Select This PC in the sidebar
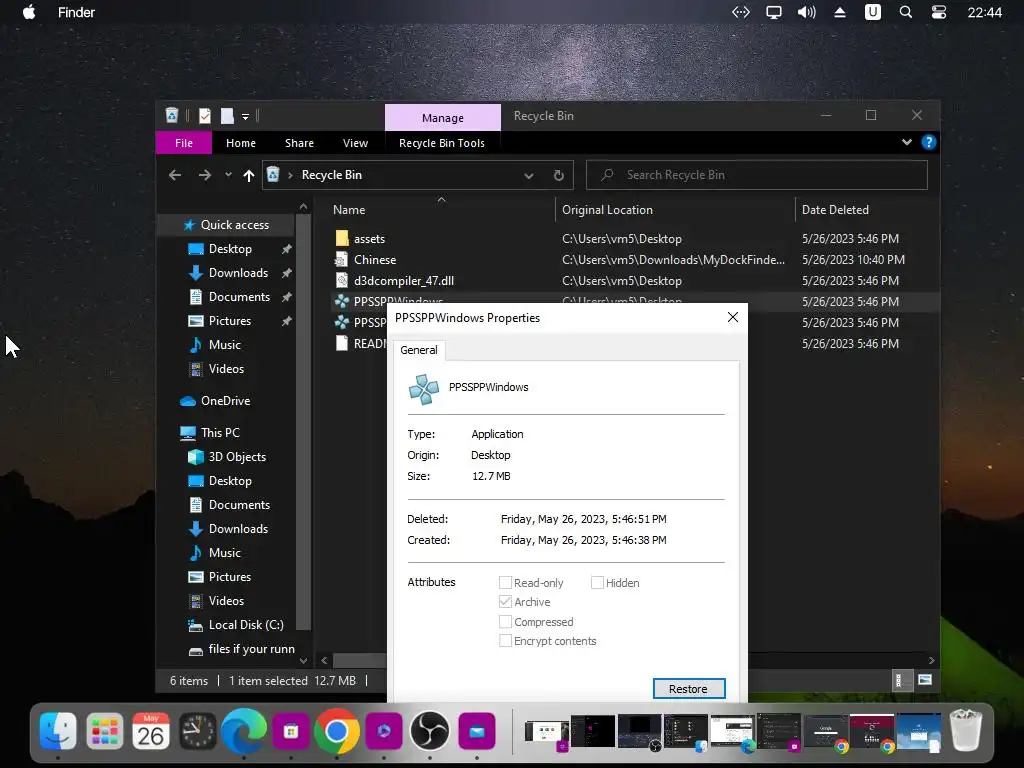Screen dimensions: 1024x768 [219, 432]
